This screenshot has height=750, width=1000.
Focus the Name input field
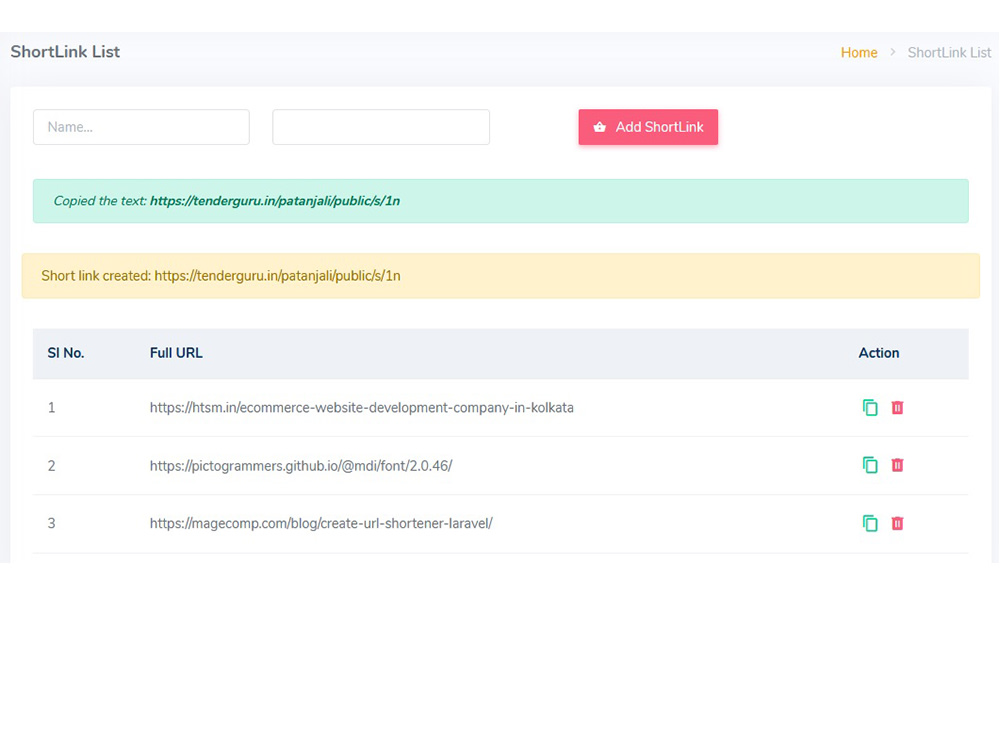pyautogui.click(x=142, y=127)
